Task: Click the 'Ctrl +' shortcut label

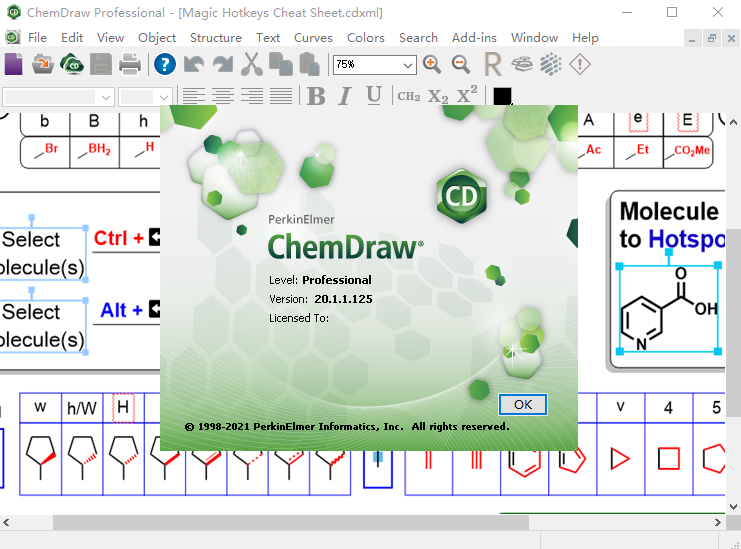Action: (x=118, y=238)
